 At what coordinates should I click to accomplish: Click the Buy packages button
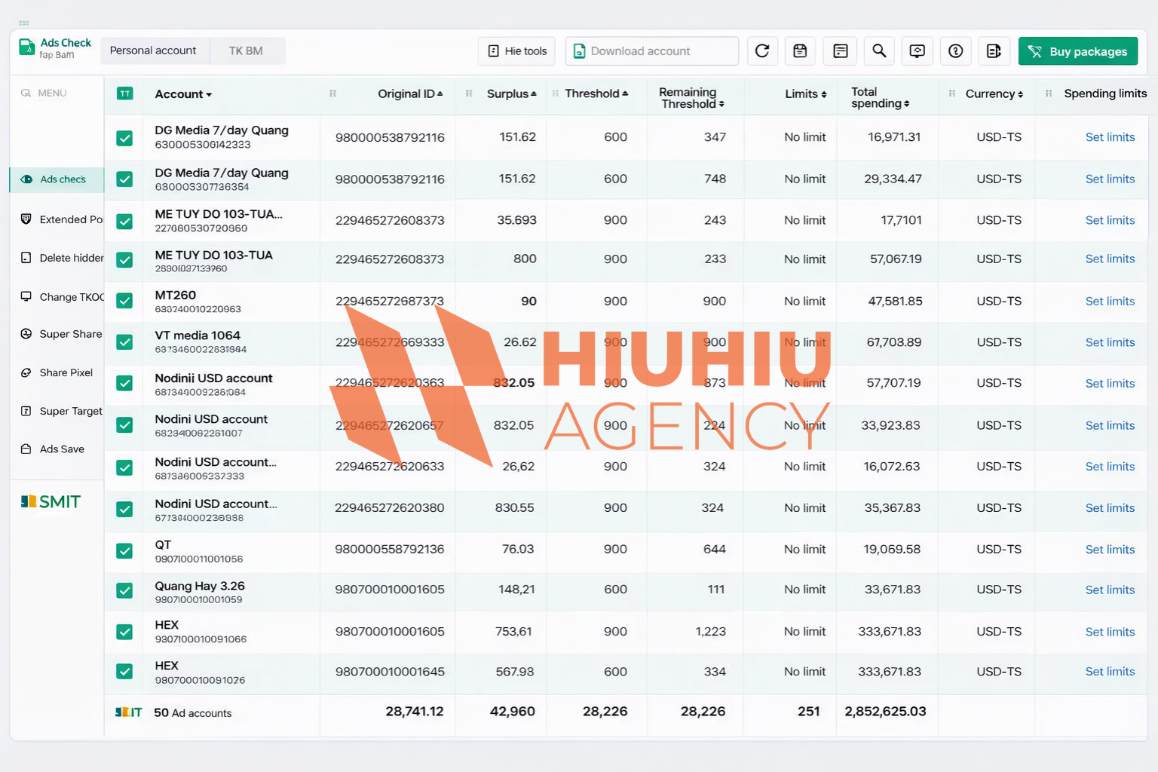(x=1078, y=51)
